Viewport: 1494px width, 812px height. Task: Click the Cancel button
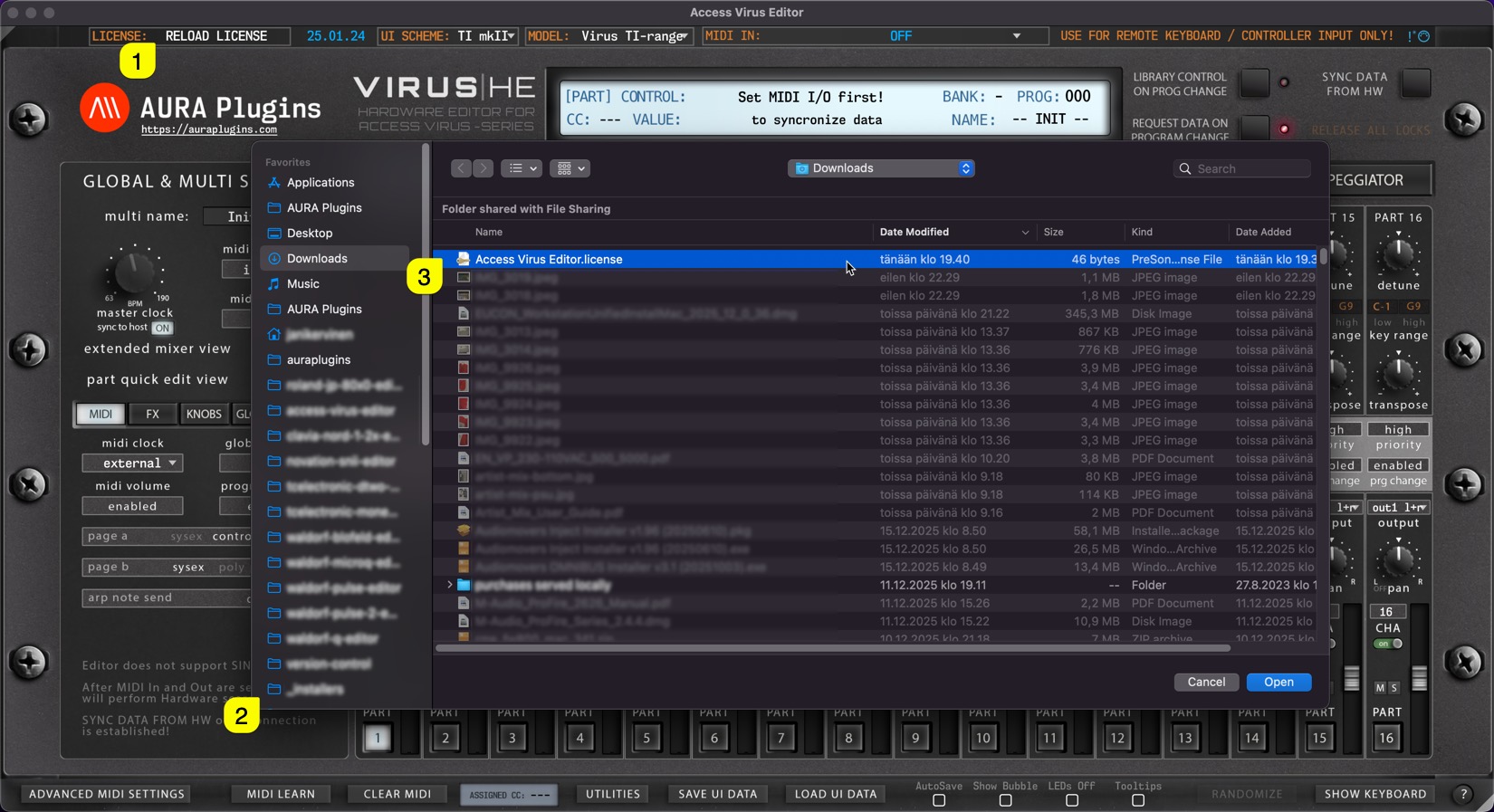point(1206,682)
